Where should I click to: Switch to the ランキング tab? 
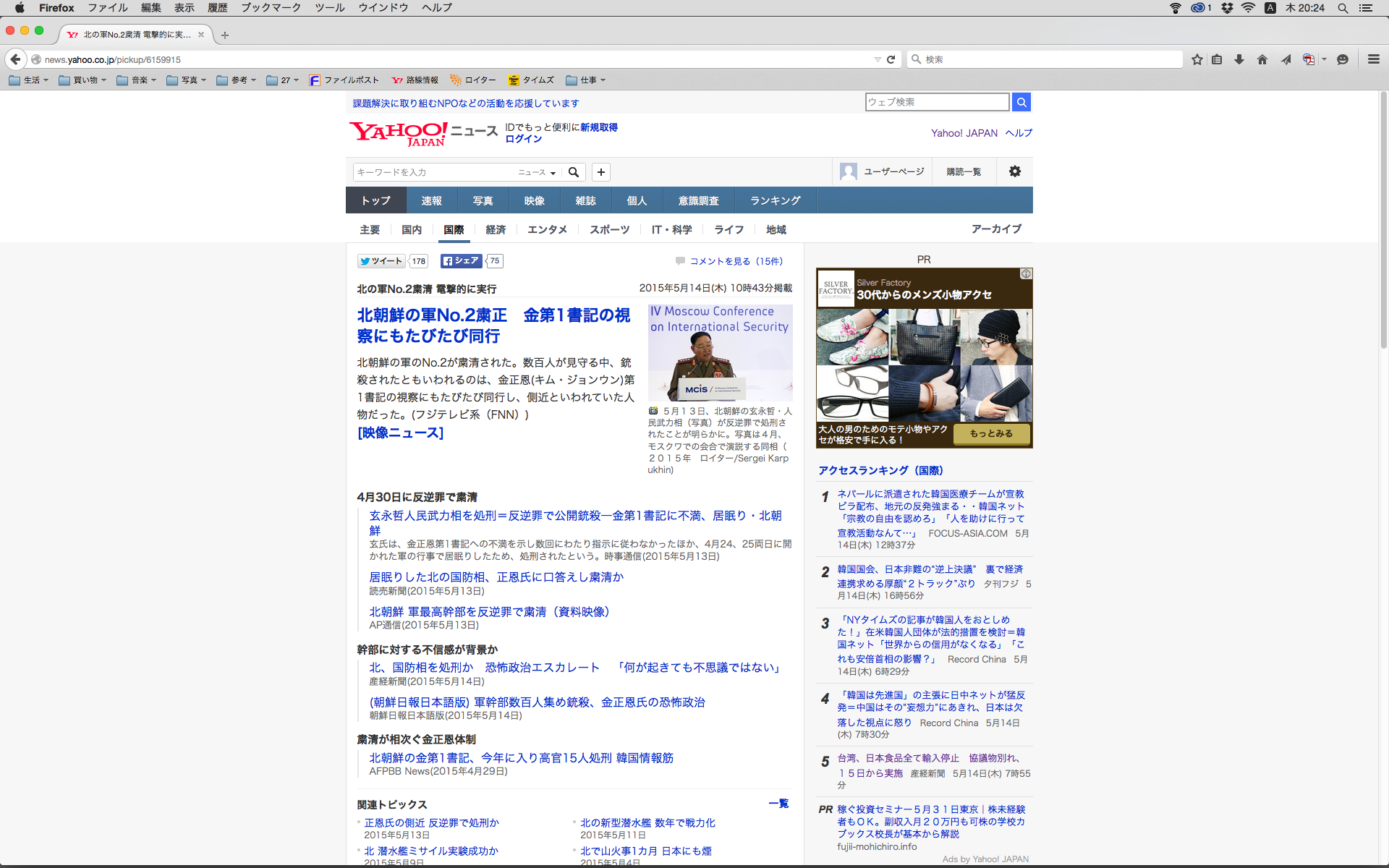(775, 200)
